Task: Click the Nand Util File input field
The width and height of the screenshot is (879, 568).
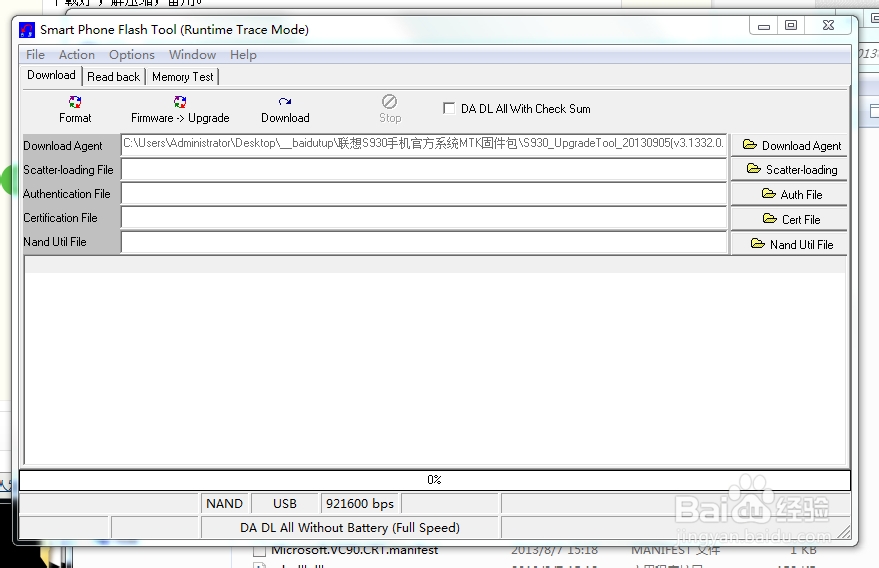Action: point(424,242)
